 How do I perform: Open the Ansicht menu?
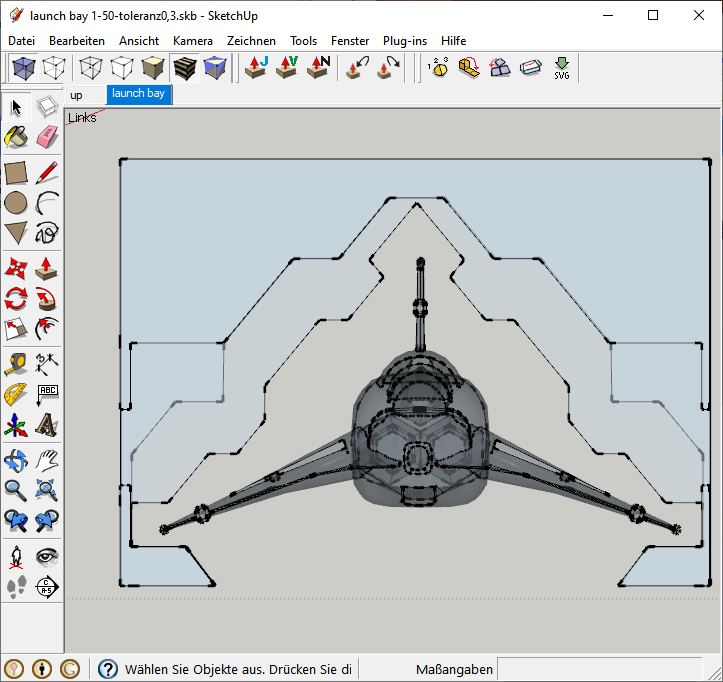[x=139, y=41]
